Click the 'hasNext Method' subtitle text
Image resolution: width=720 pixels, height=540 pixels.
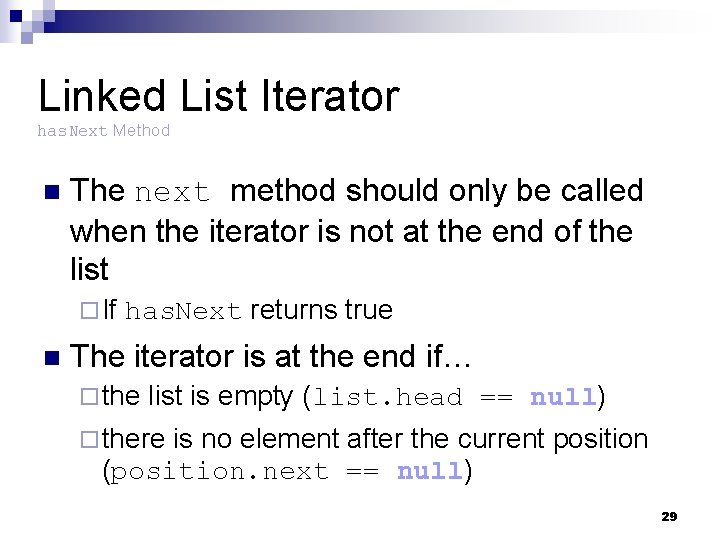click(103, 131)
